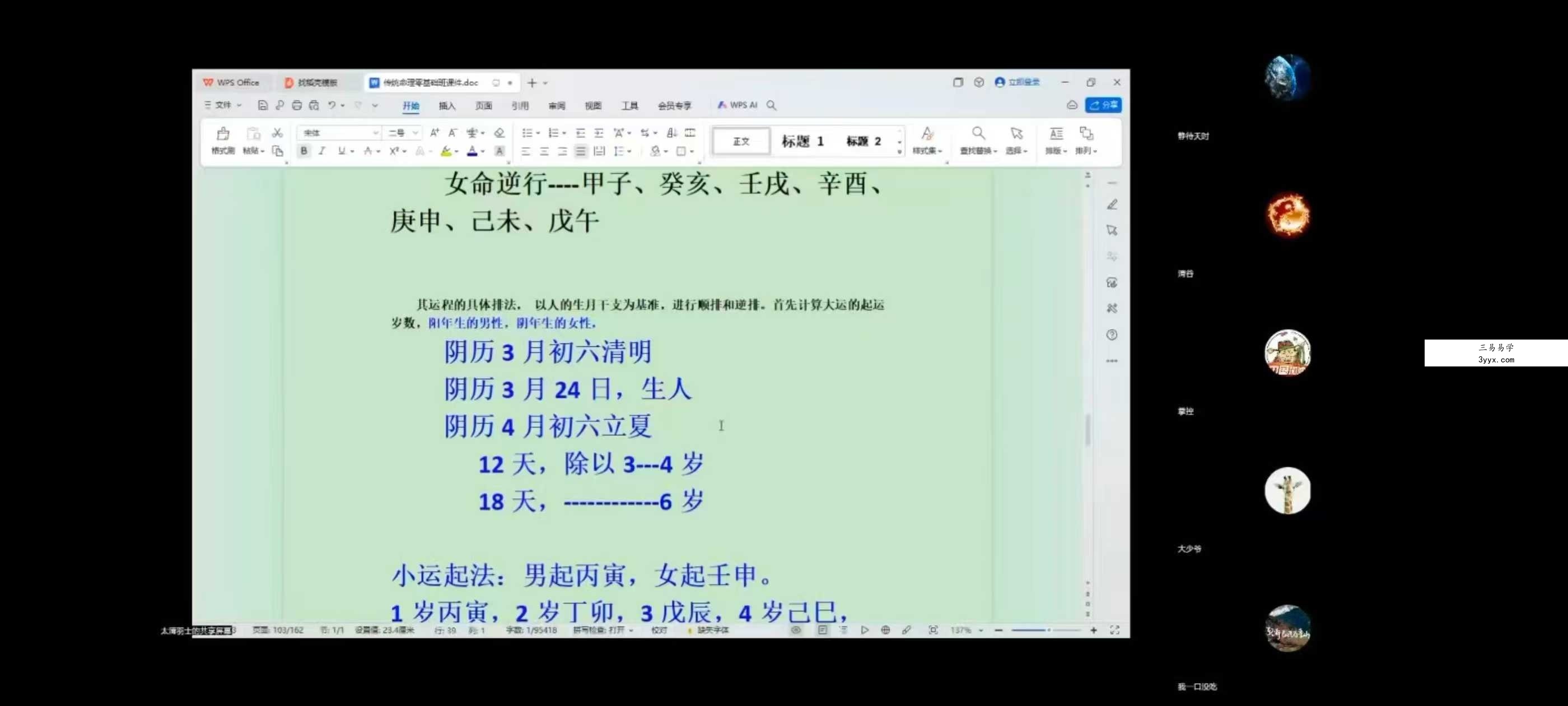Decrease font size with A- icon

tap(452, 133)
